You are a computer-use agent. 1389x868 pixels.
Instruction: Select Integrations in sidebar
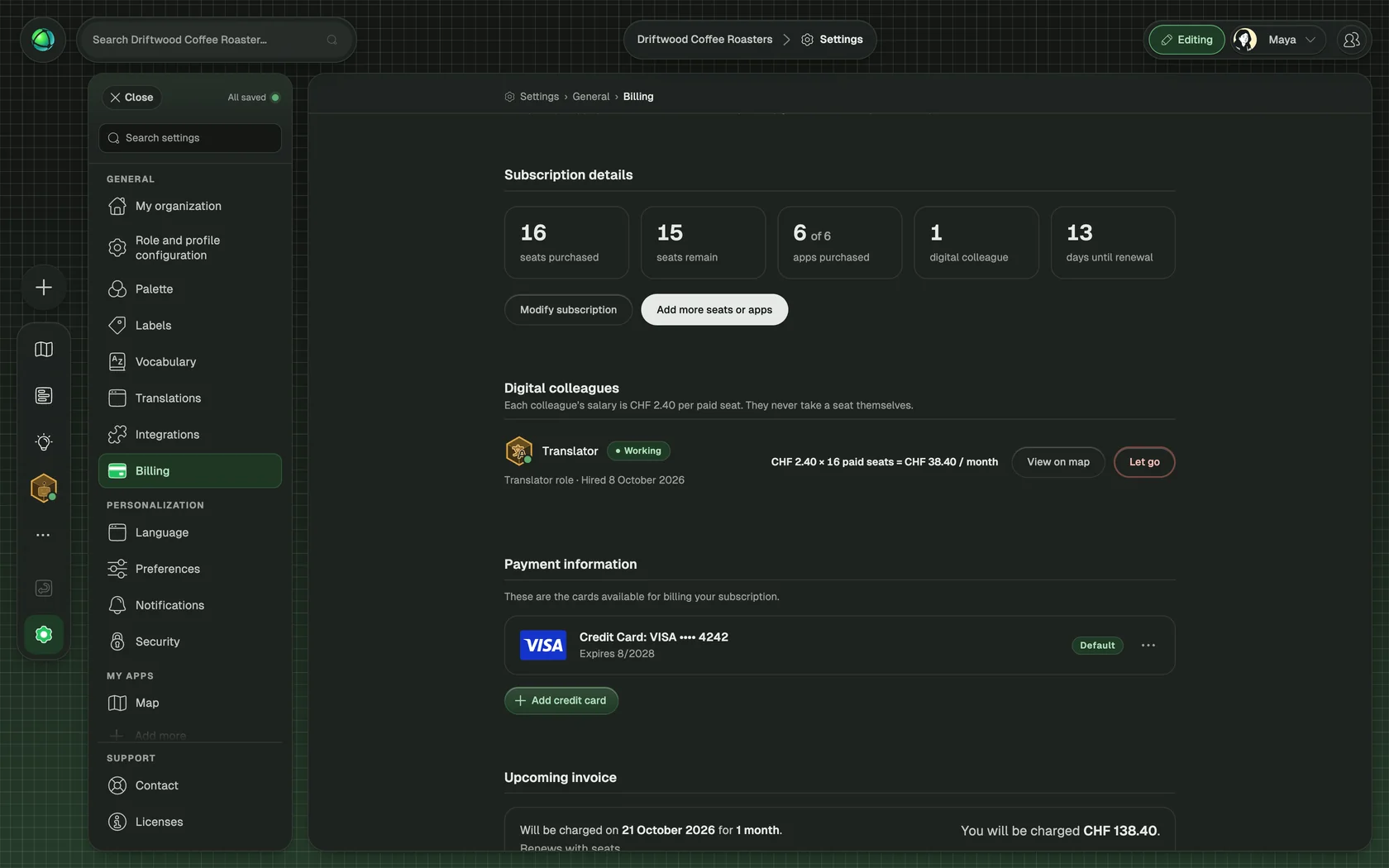[190, 435]
